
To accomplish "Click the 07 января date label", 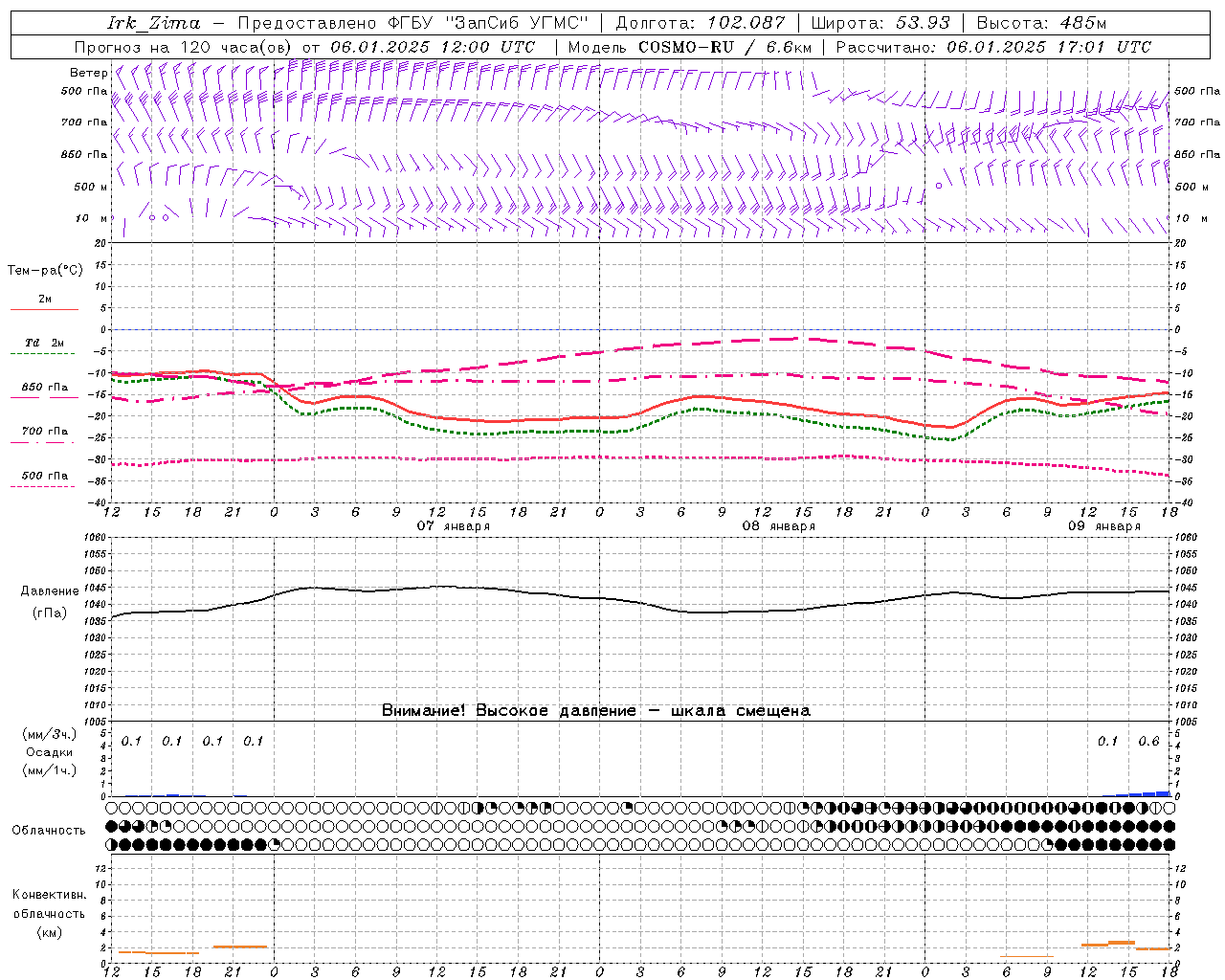I will click(x=454, y=525).
